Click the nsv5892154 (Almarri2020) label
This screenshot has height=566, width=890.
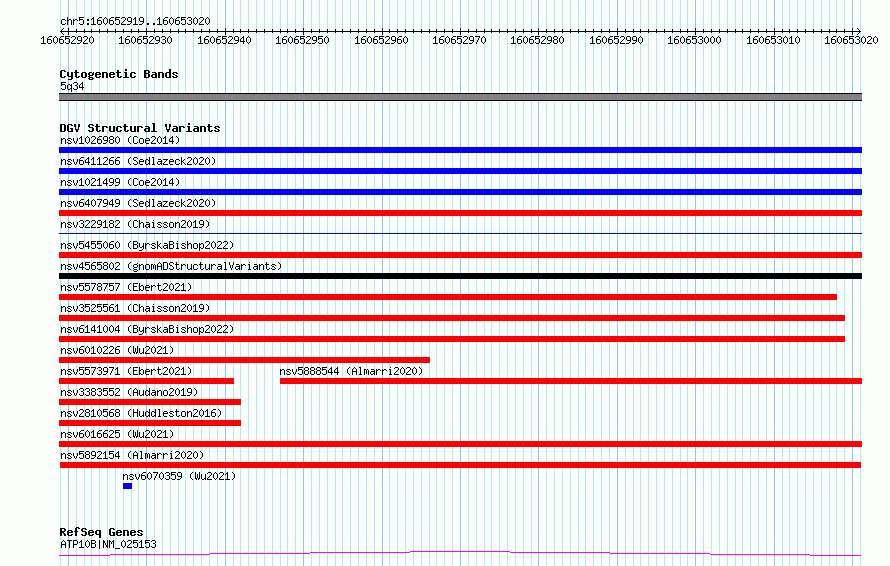click(x=132, y=455)
